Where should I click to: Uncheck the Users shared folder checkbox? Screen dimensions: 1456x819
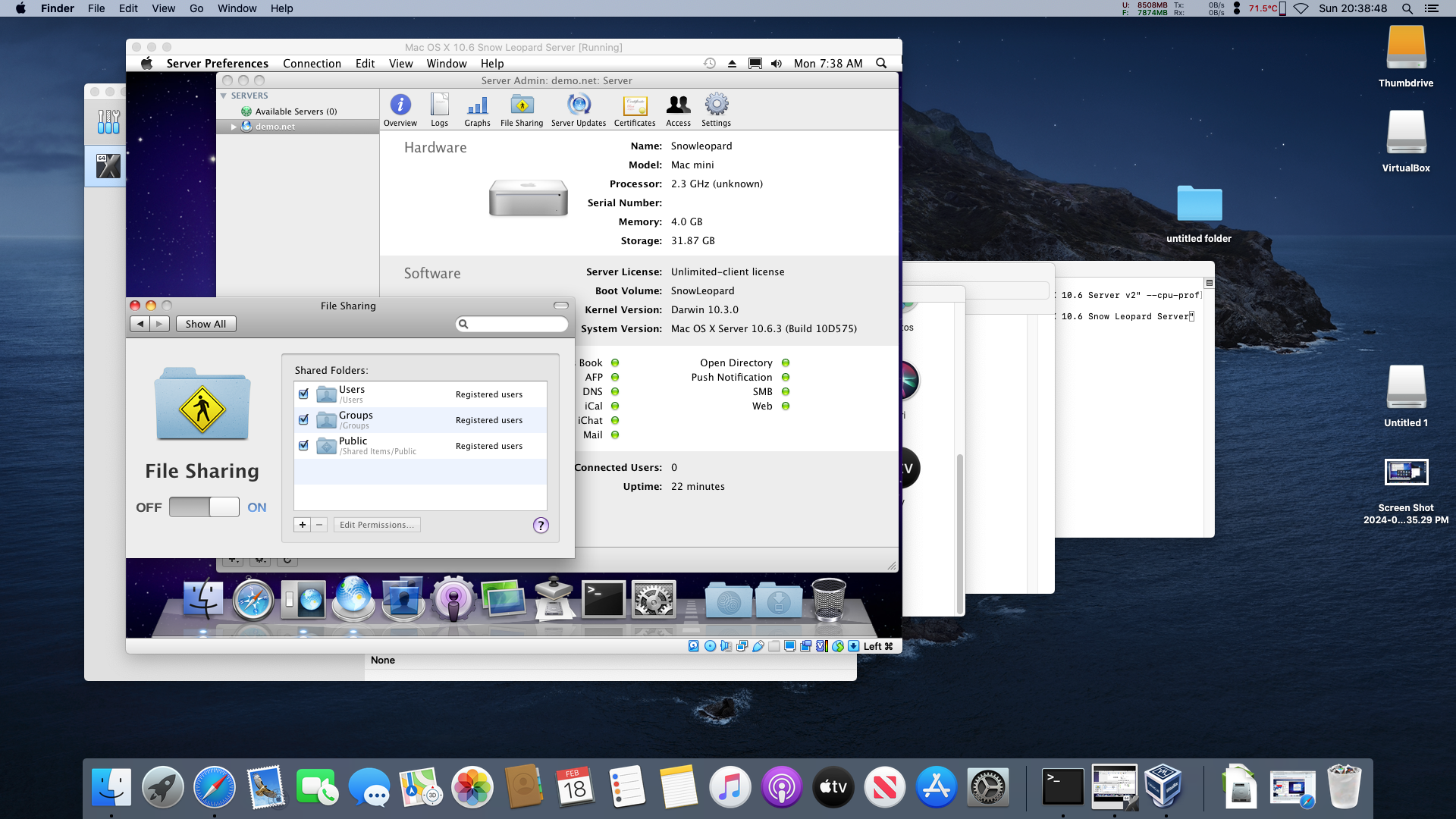[x=303, y=394]
